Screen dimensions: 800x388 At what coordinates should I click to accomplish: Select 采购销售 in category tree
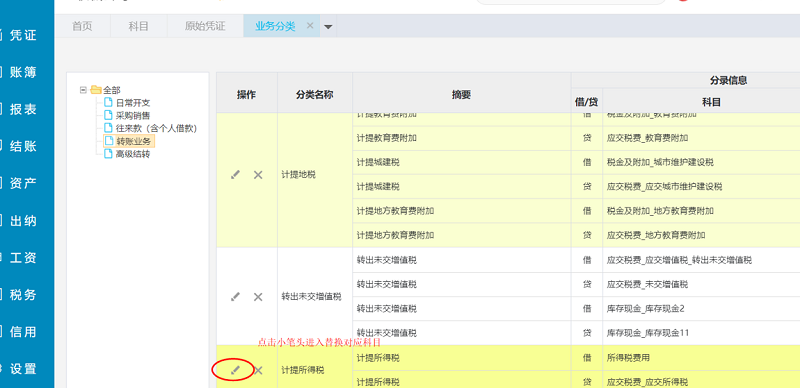(x=128, y=115)
